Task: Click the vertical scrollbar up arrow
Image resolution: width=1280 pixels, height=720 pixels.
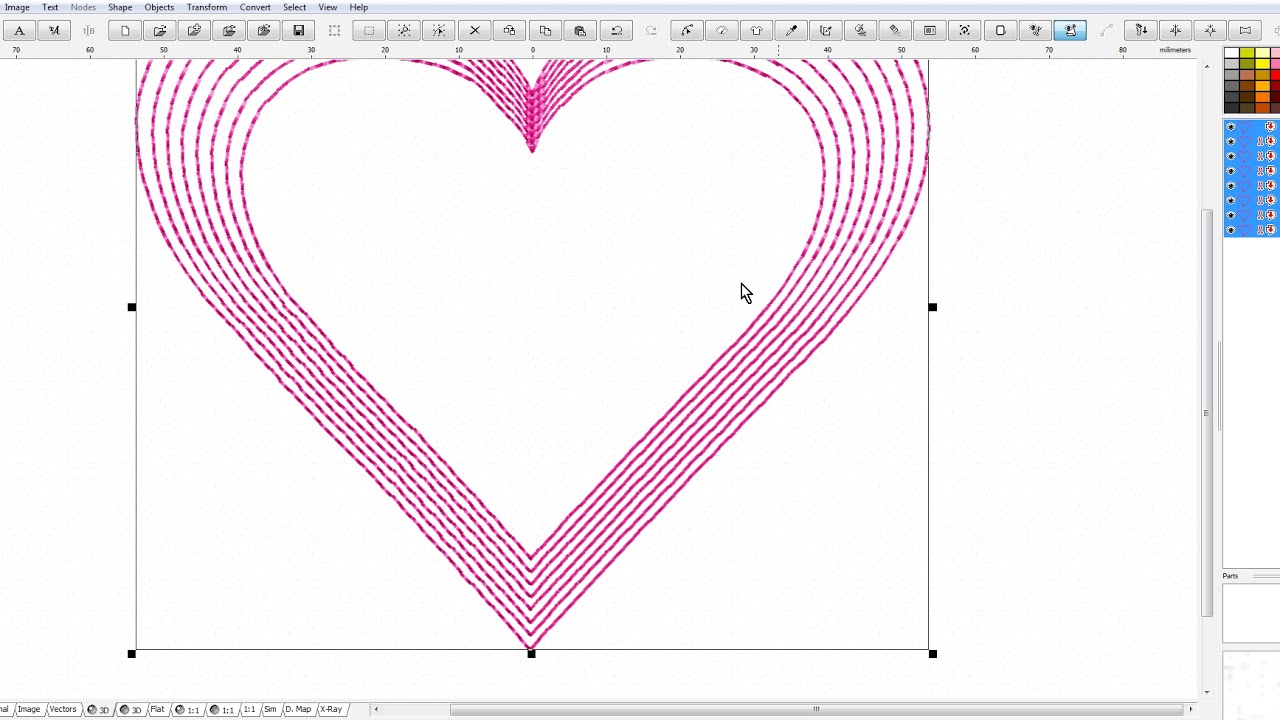Action: tap(1207, 66)
